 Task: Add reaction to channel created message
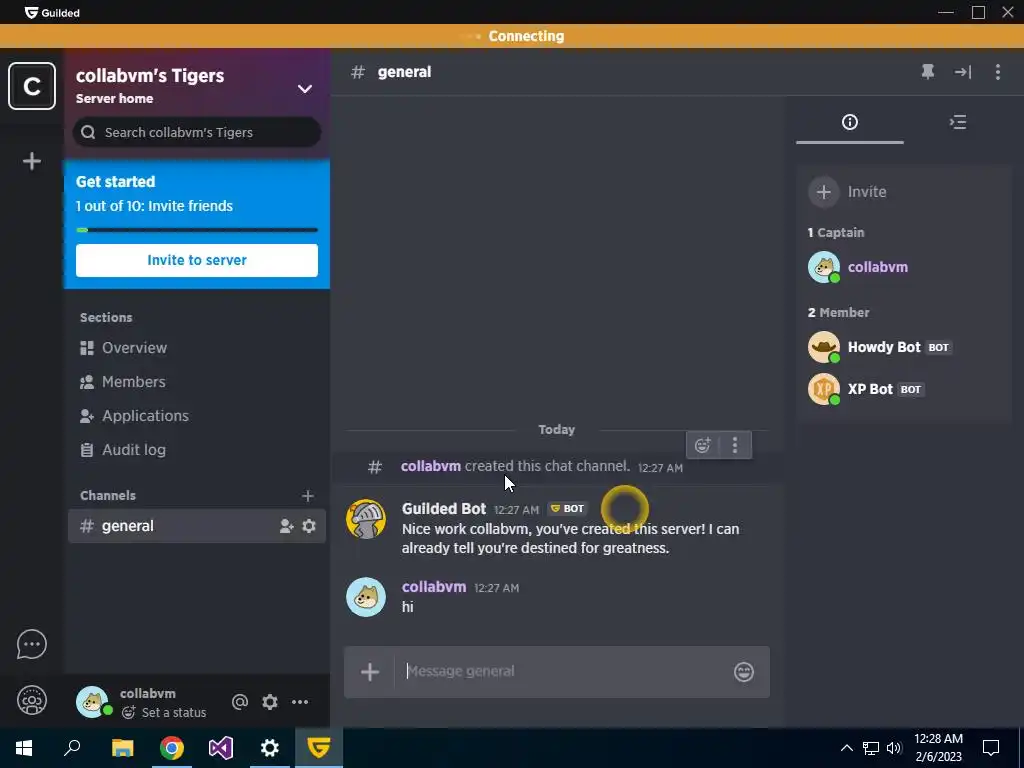703,445
